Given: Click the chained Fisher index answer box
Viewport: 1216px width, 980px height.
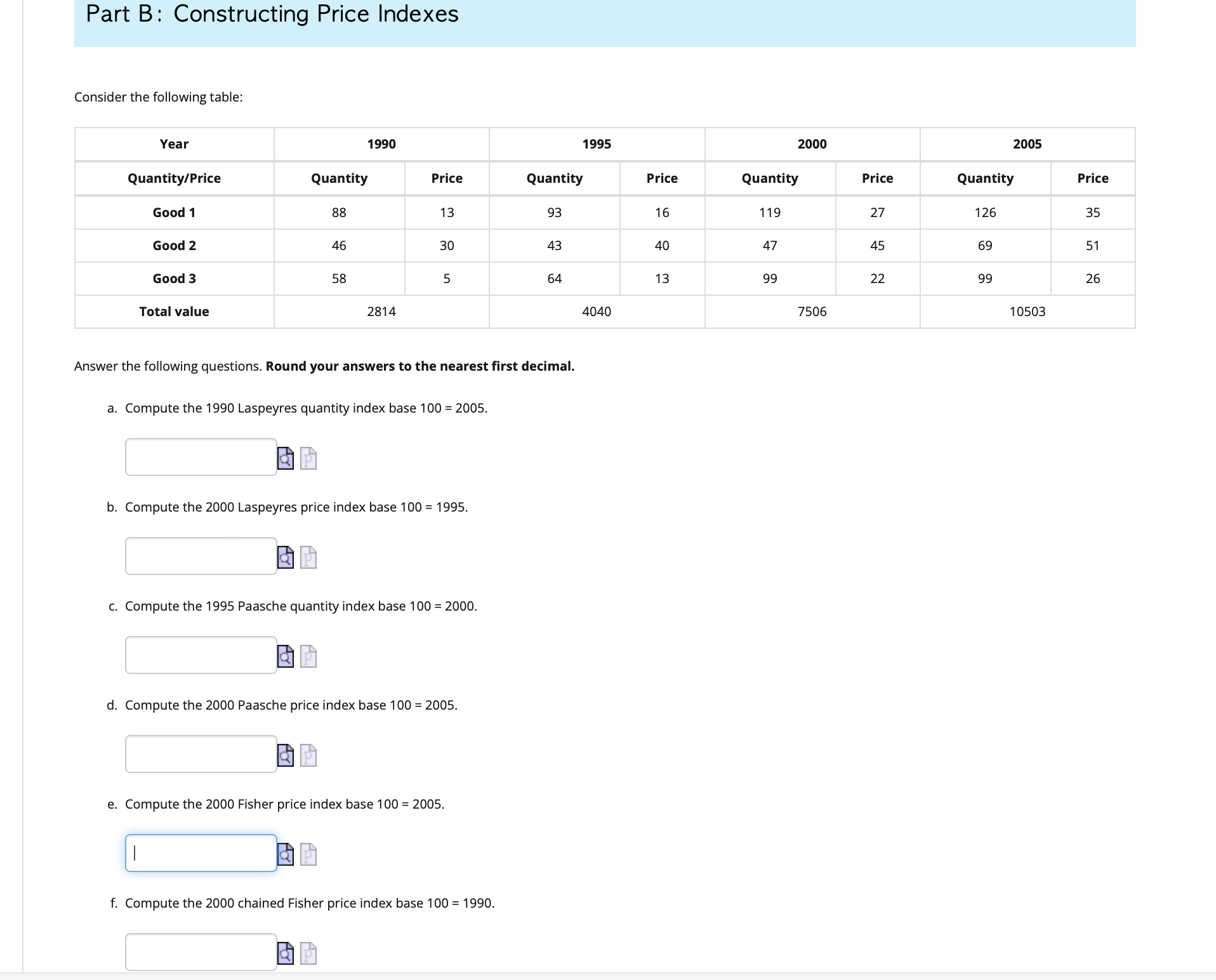Looking at the screenshot, I should (200, 952).
